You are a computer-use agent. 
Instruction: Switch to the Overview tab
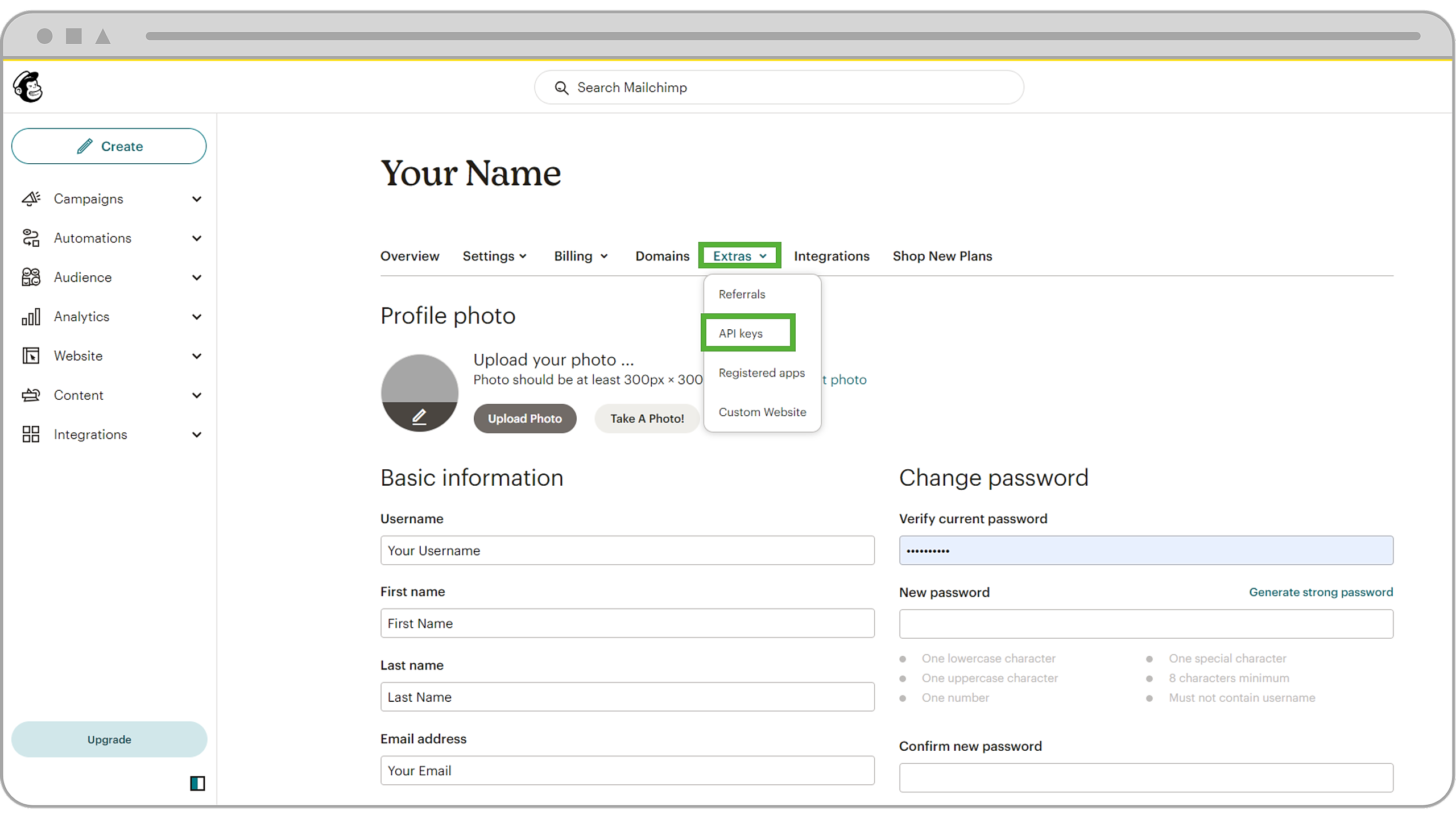pos(409,256)
